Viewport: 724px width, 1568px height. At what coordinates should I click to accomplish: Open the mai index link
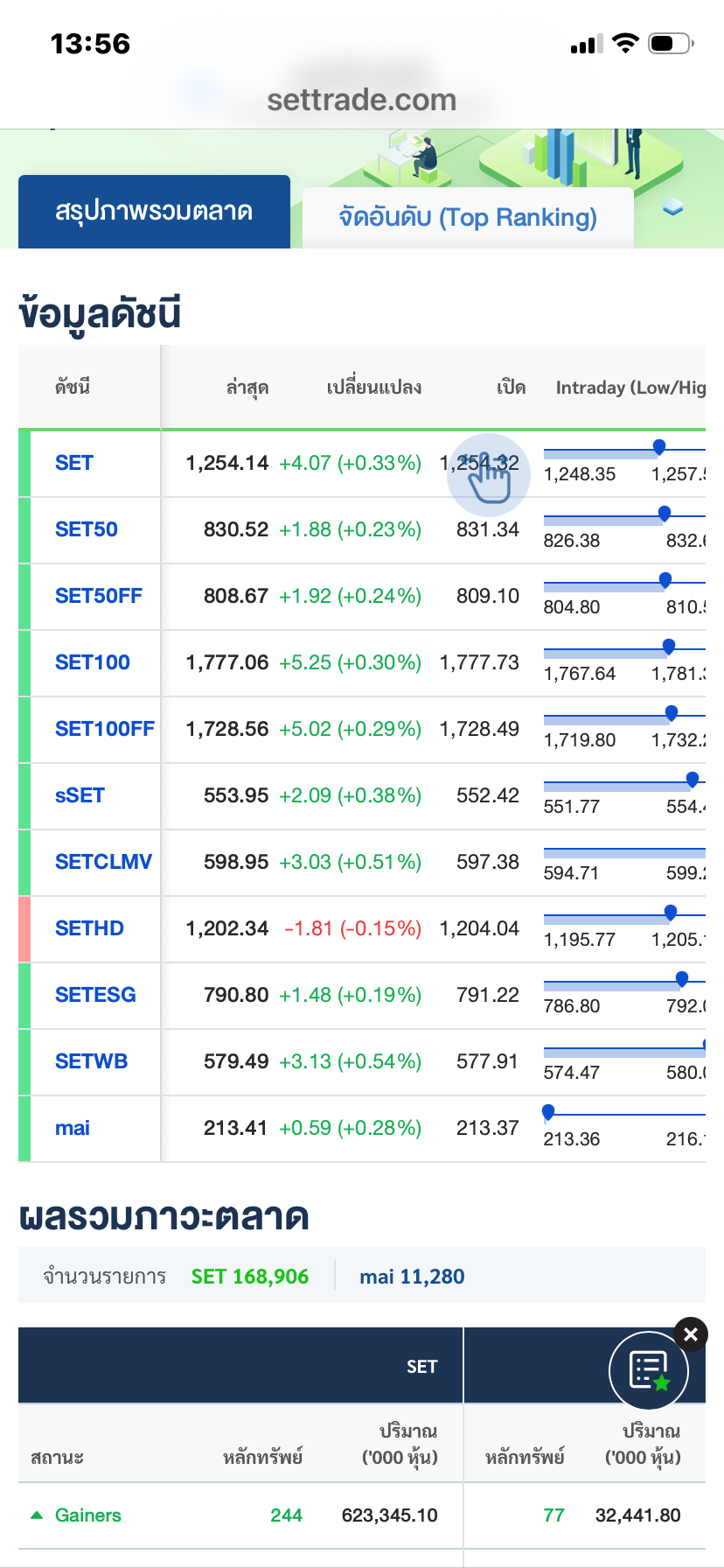73,1128
